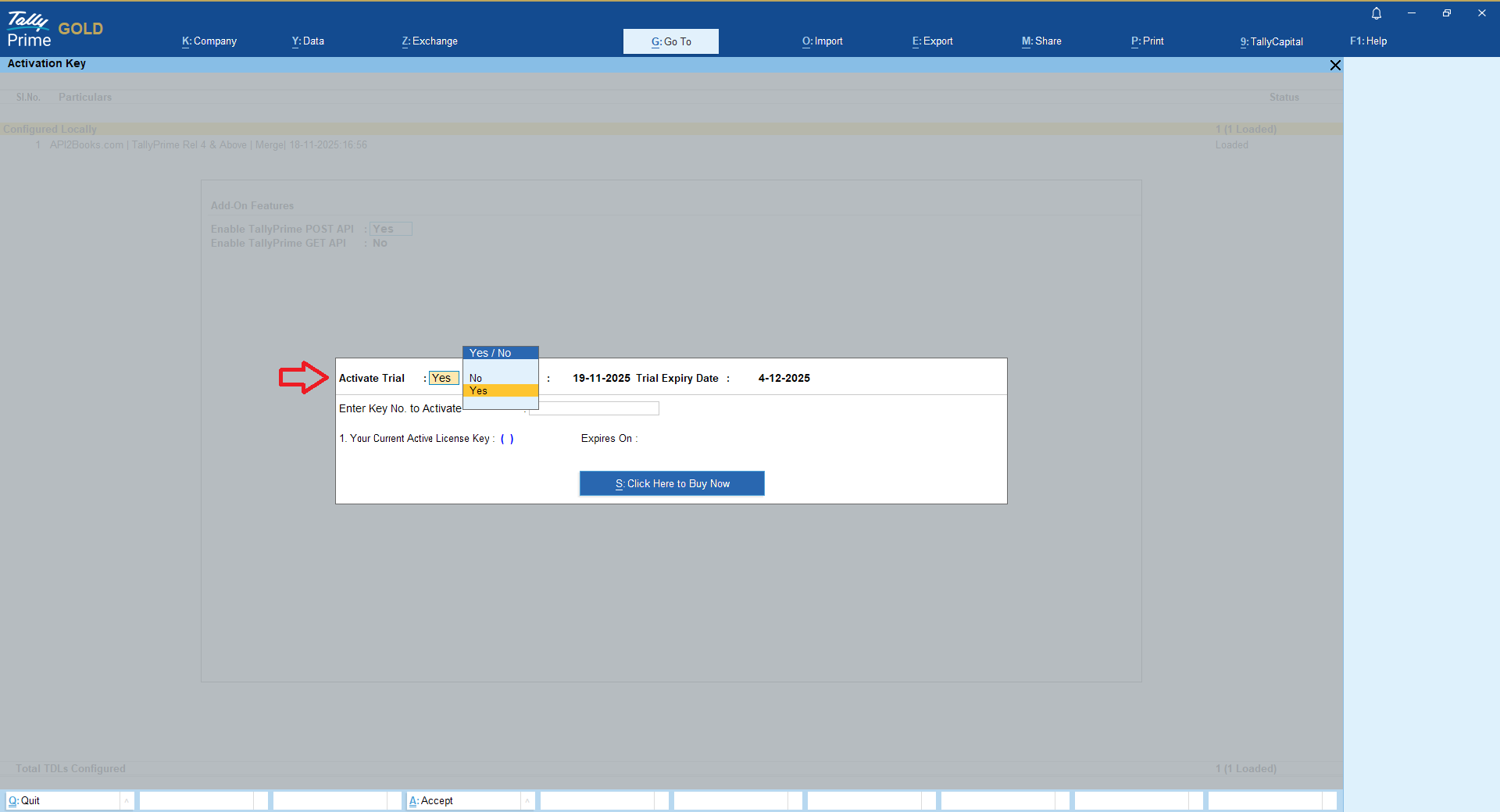Enable the TallyPrime GET API option
The height and width of the screenshot is (812, 1500).
click(x=380, y=243)
